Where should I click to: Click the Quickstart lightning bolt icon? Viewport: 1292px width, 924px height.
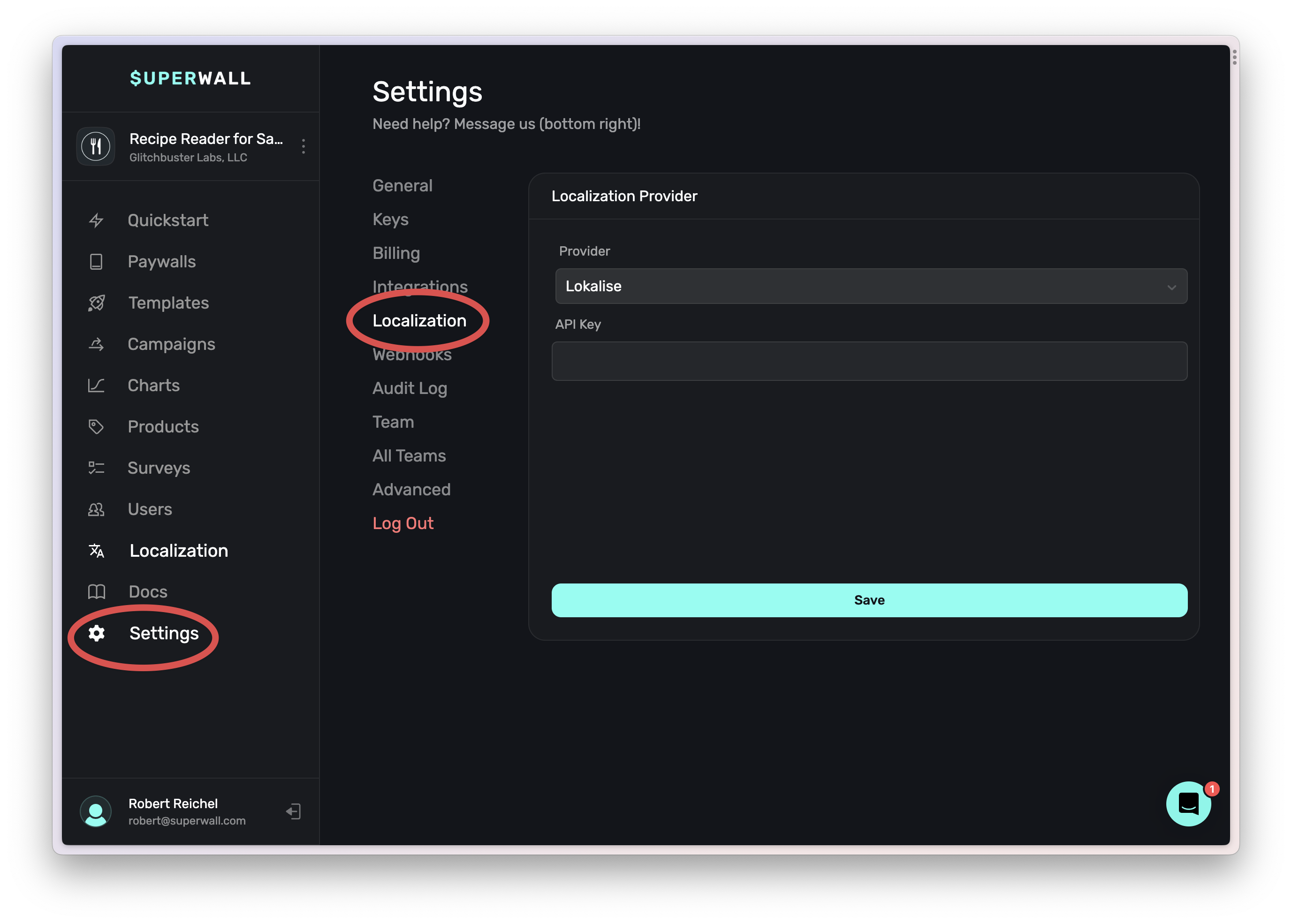[96, 220]
